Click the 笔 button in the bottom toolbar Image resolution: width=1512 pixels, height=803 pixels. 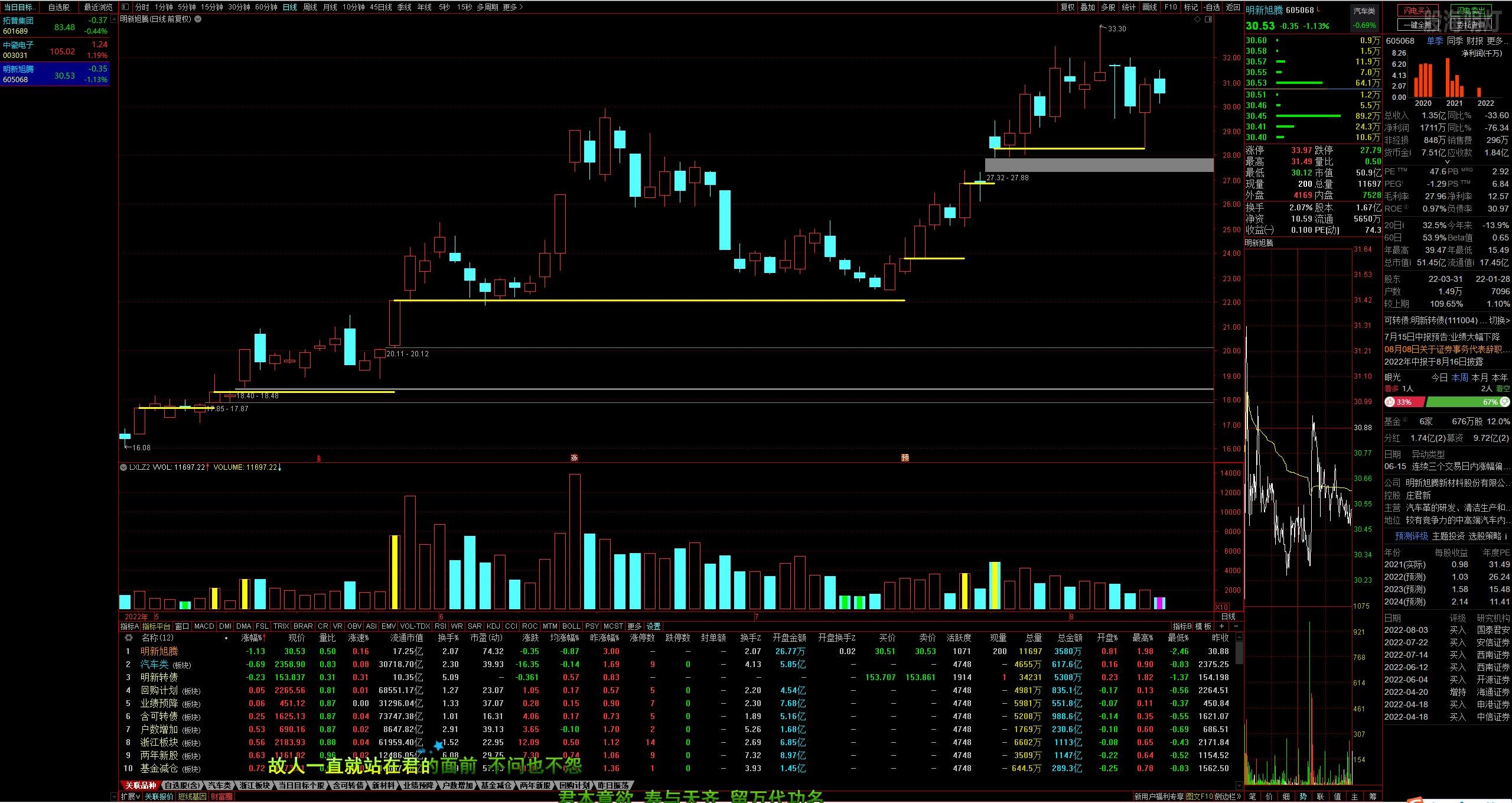click(x=1252, y=797)
